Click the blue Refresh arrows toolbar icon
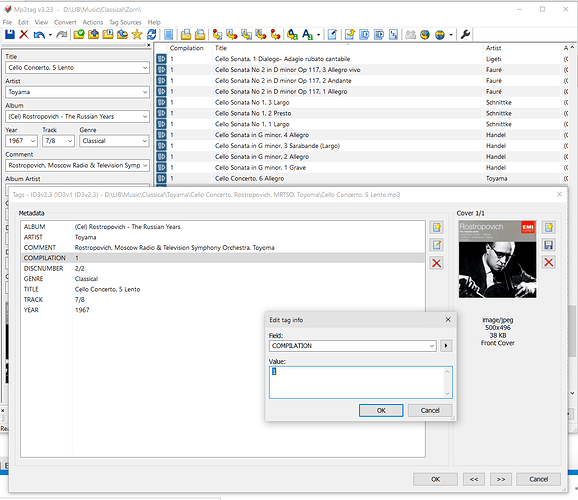 pos(151,35)
